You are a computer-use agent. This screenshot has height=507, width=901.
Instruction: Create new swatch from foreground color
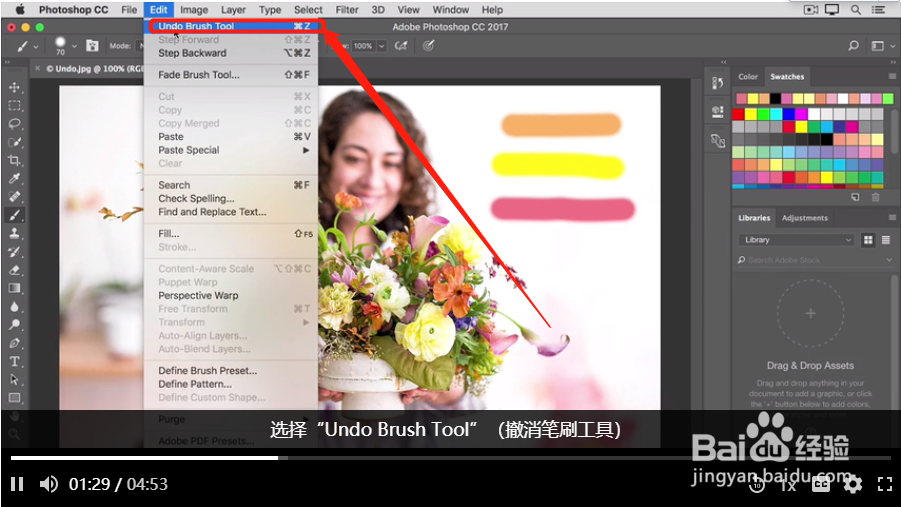(856, 197)
